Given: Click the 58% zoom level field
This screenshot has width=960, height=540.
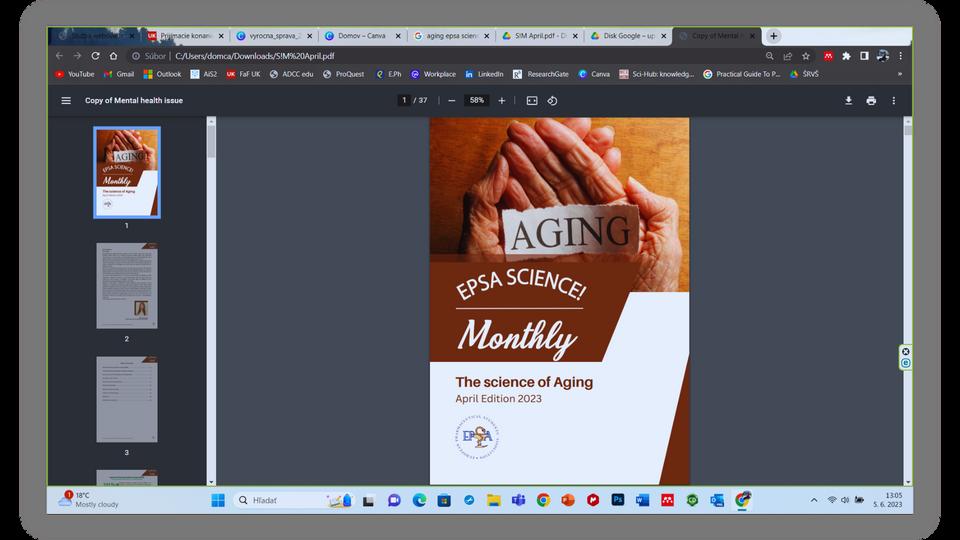Looking at the screenshot, I should tap(477, 100).
